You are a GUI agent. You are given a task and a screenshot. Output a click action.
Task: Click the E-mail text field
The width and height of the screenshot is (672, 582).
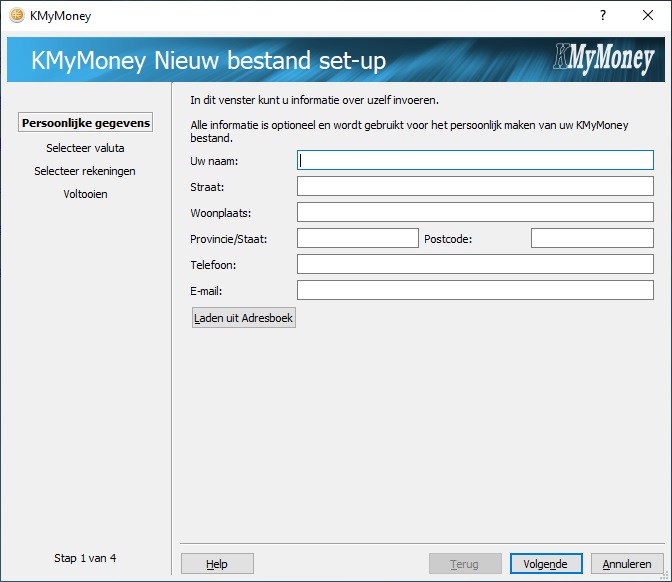(x=475, y=290)
